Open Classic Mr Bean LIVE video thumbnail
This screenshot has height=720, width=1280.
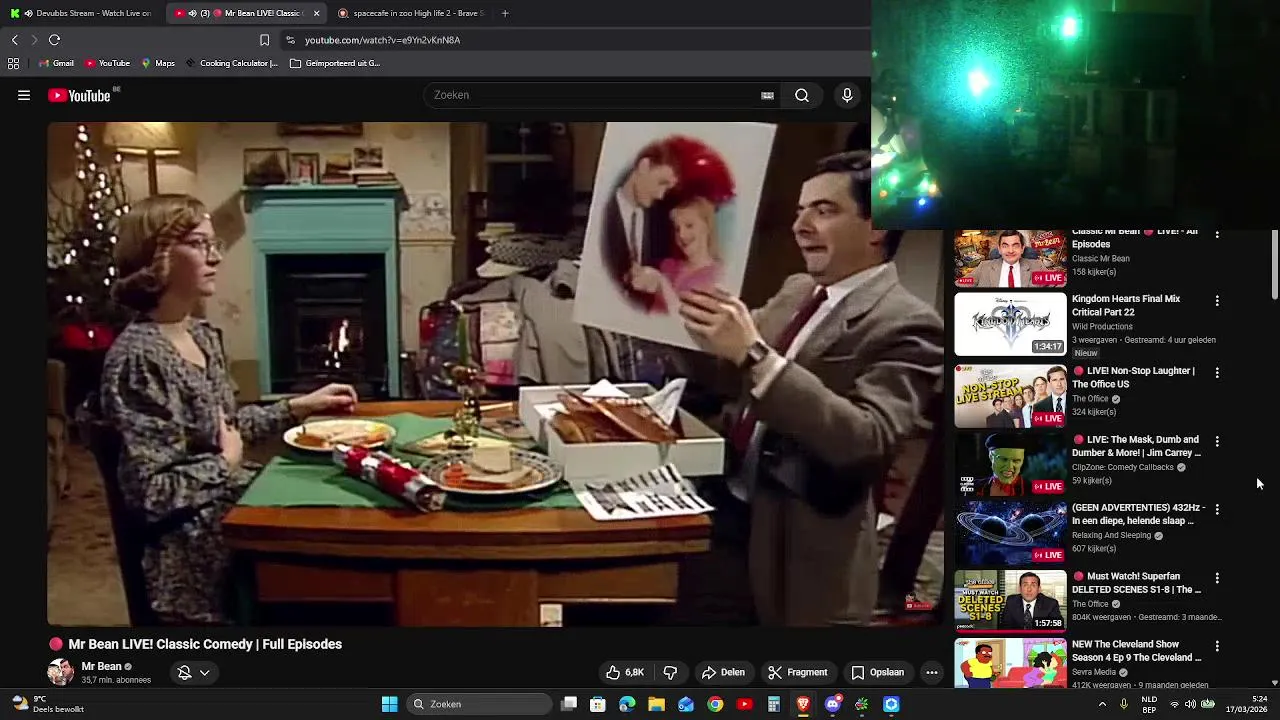[x=1010, y=259]
